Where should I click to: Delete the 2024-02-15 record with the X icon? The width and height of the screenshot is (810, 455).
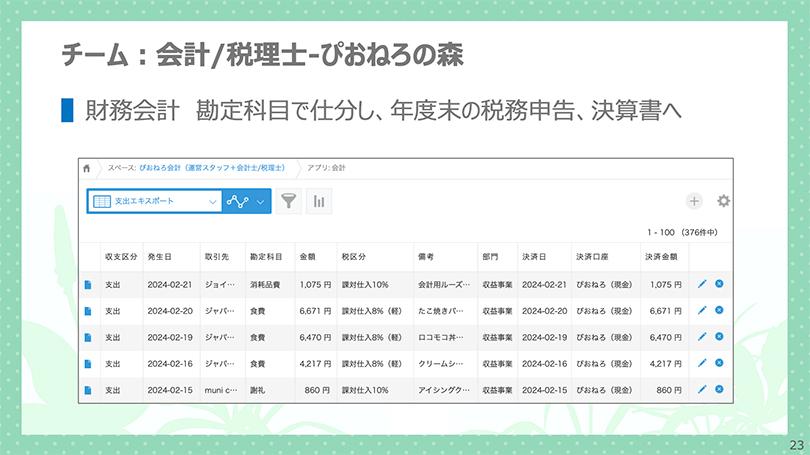click(x=719, y=388)
